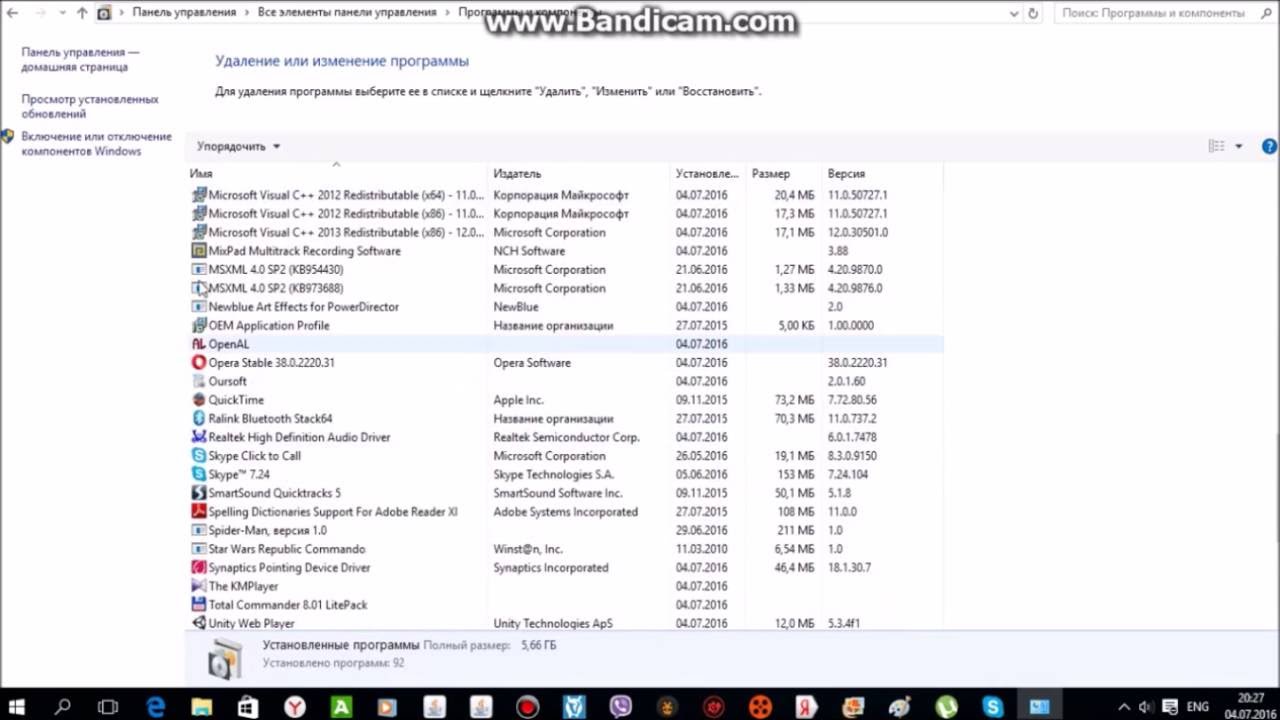This screenshot has height=720, width=1280.
Task: Open the view options dropdown arrow
Action: [x=1238, y=146]
